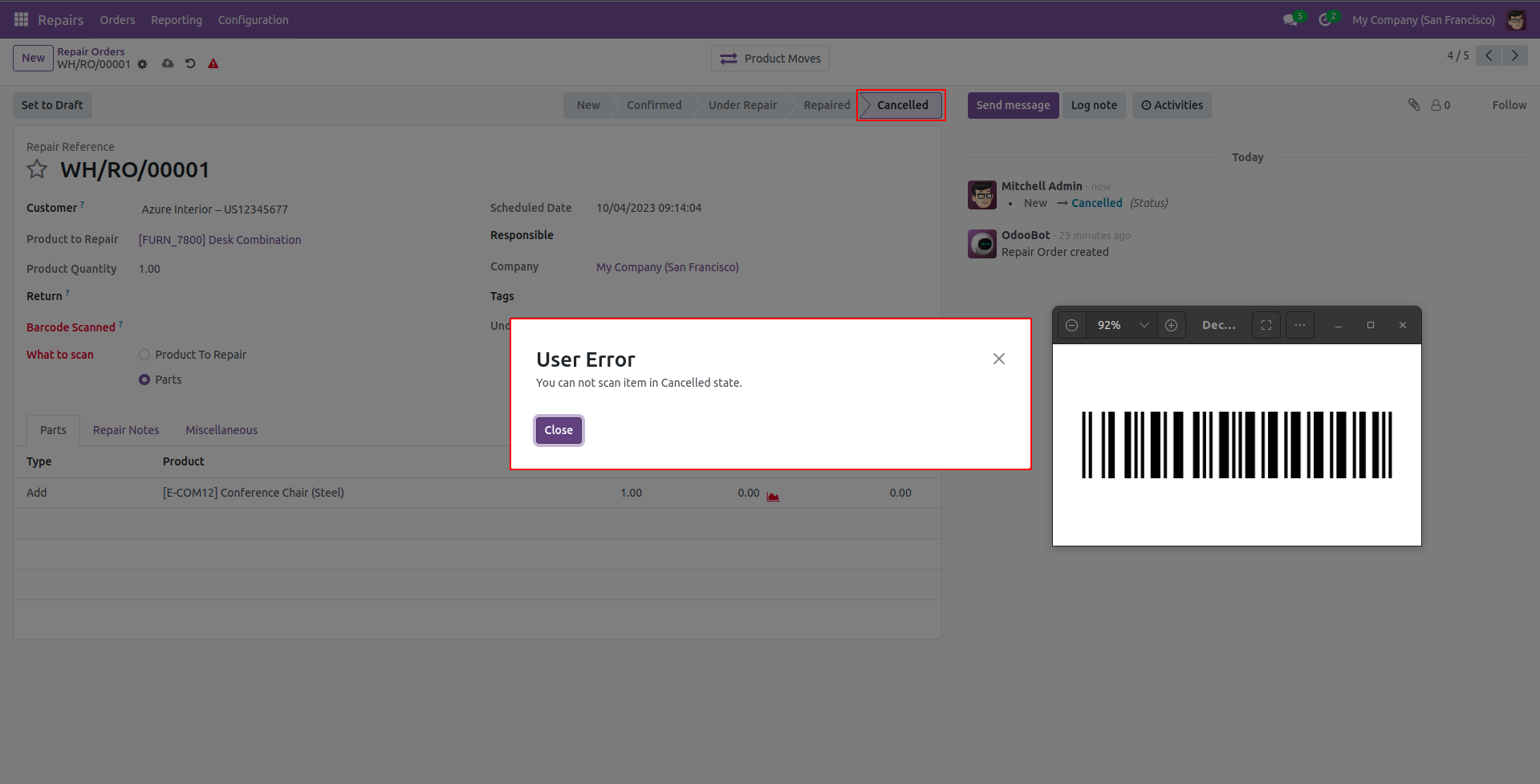Image resolution: width=1540 pixels, height=784 pixels.
Task: Click the Product Moves button
Action: (770, 59)
